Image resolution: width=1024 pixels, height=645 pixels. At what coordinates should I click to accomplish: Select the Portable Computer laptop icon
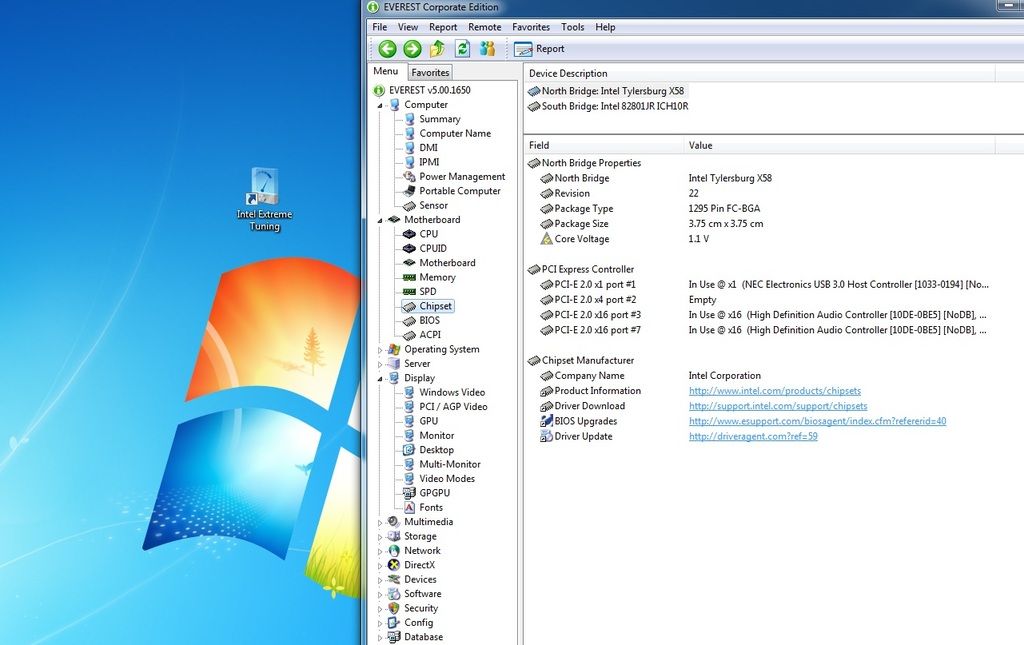pos(409,191)
